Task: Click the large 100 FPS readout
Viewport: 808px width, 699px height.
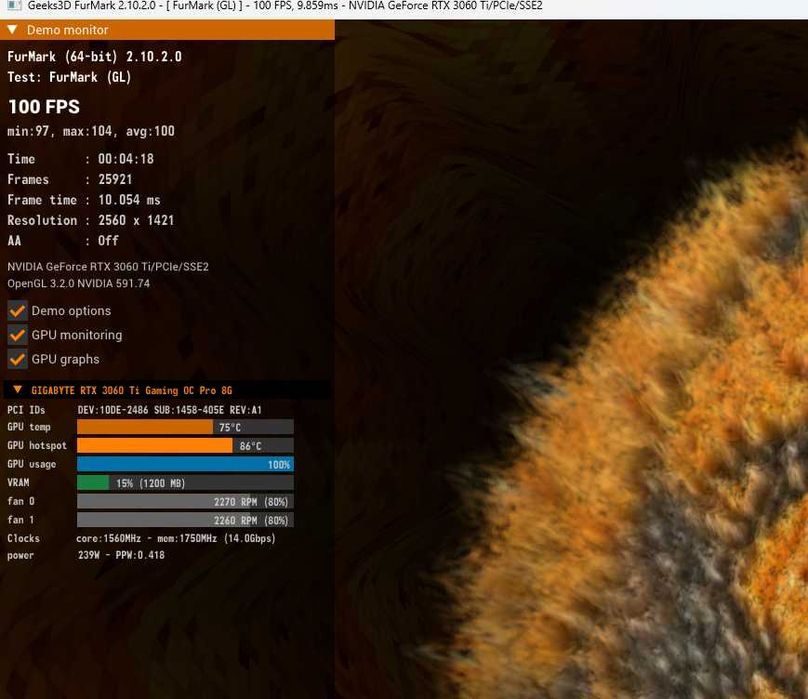Action: 44,107
